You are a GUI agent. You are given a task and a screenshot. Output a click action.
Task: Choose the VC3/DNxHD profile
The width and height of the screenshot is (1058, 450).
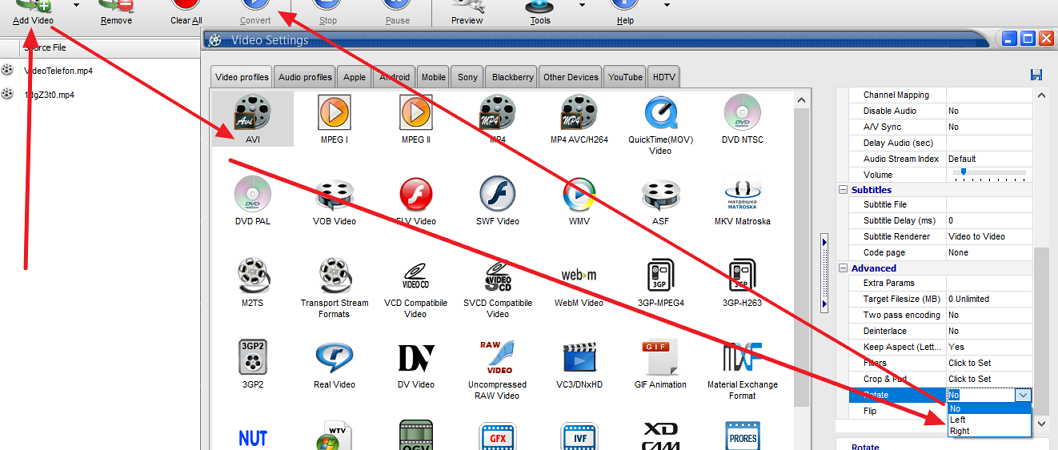point(579,364)
